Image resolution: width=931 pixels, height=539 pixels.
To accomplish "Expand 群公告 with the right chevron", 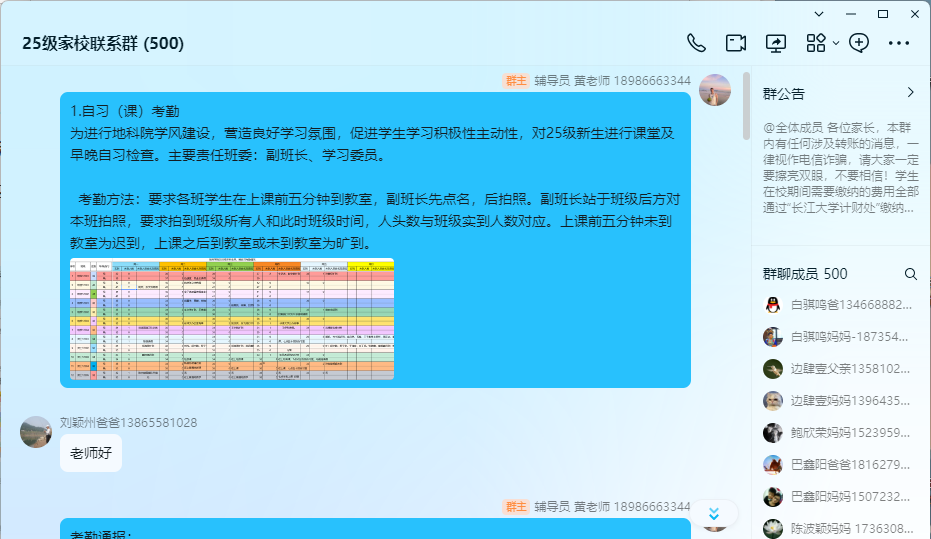I will pos(910,93).
